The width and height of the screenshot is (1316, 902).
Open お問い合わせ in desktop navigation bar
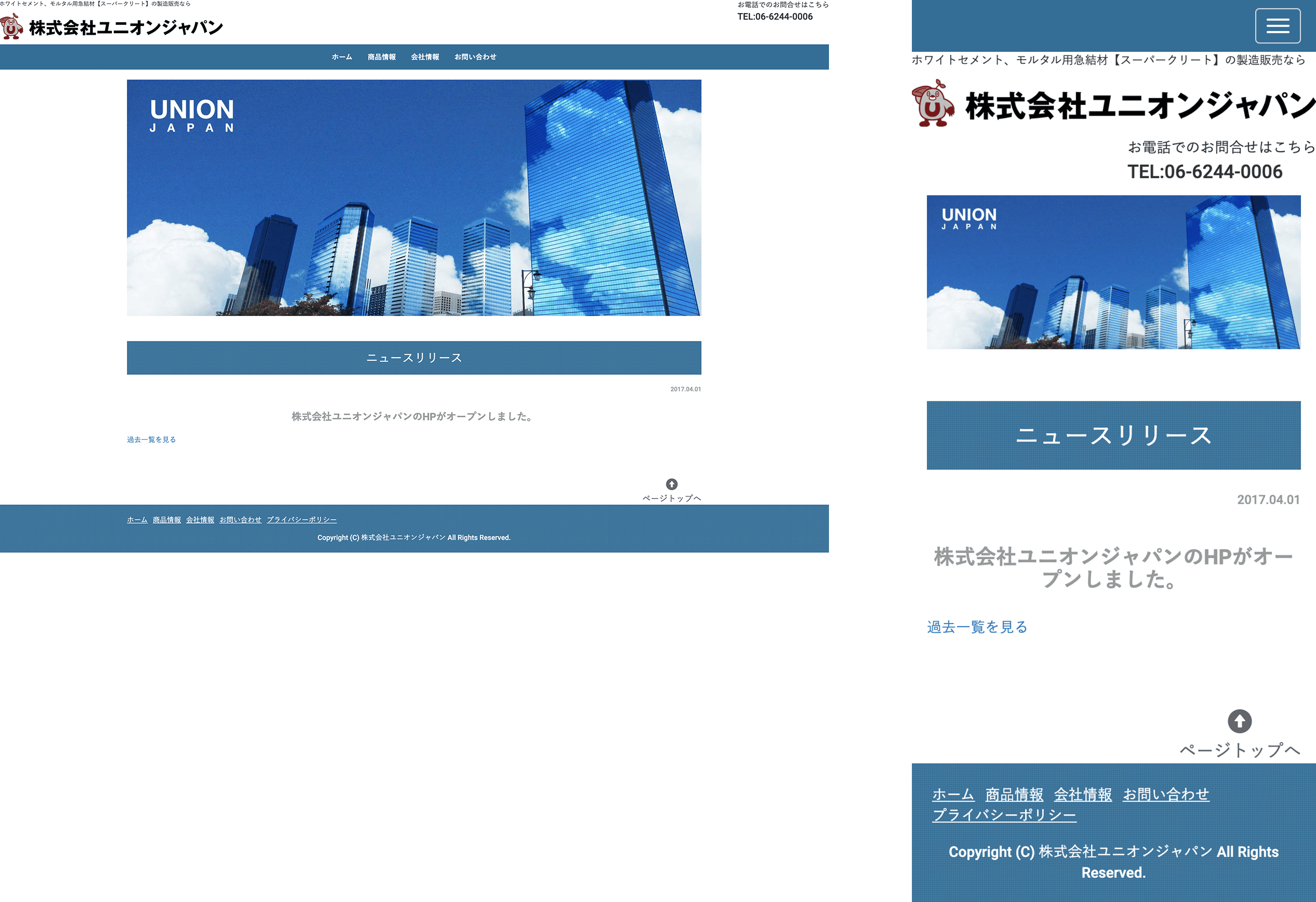pyautogui.click(x=475, y=57)
